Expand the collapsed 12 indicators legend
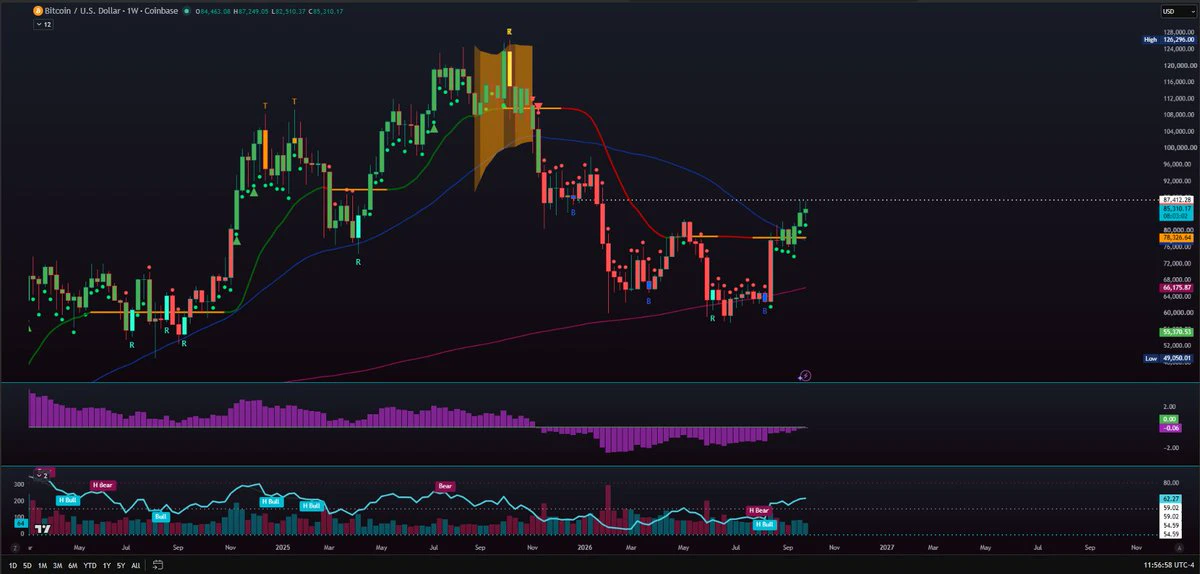The width and height of the screenshot is (1200, 574). pos(41,24)
